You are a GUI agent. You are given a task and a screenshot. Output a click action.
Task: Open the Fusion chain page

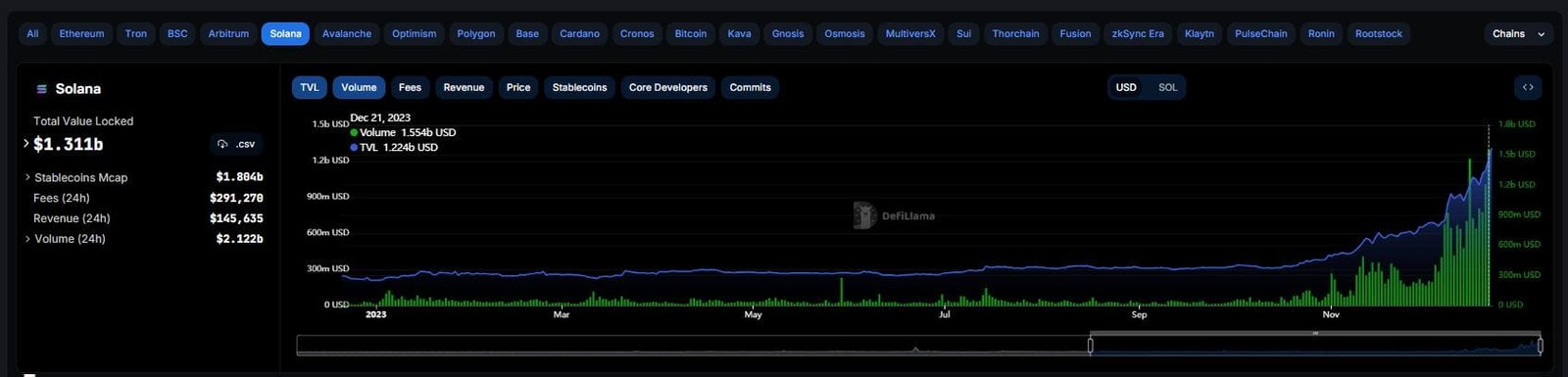(1075, 33)
